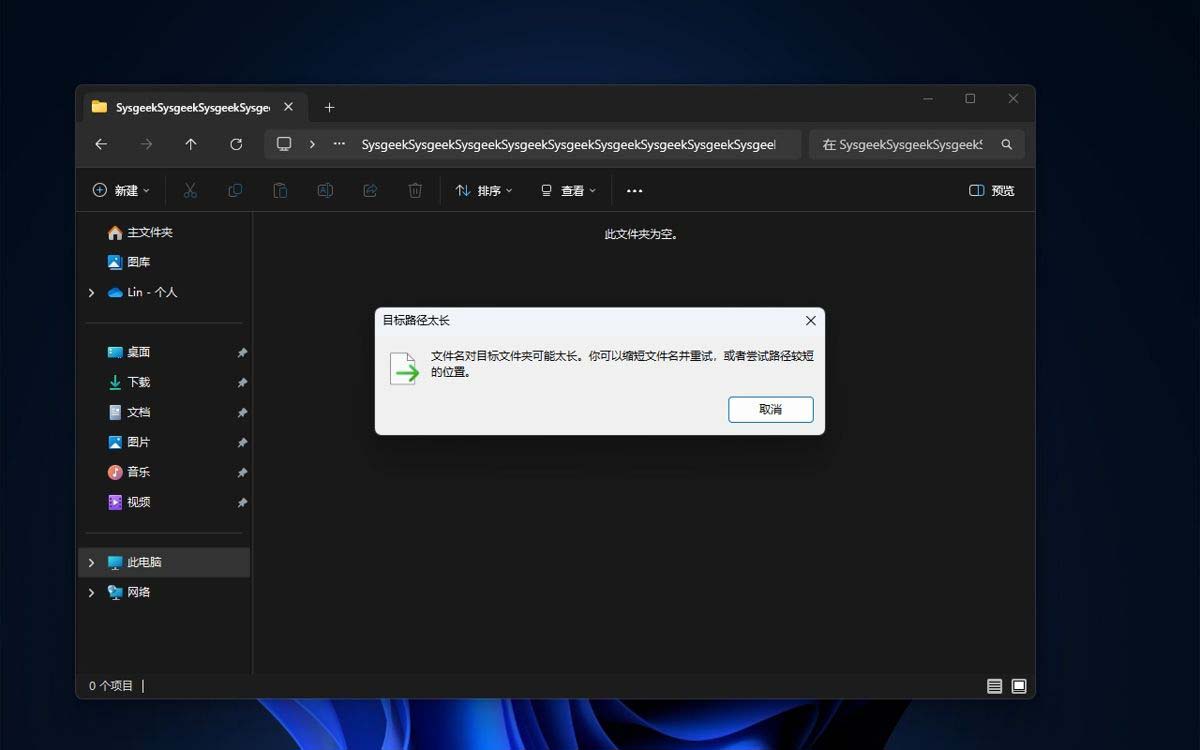Click the Share icon in toolbar
This screenshot has height=750, width=1200.
coord(370,190)
